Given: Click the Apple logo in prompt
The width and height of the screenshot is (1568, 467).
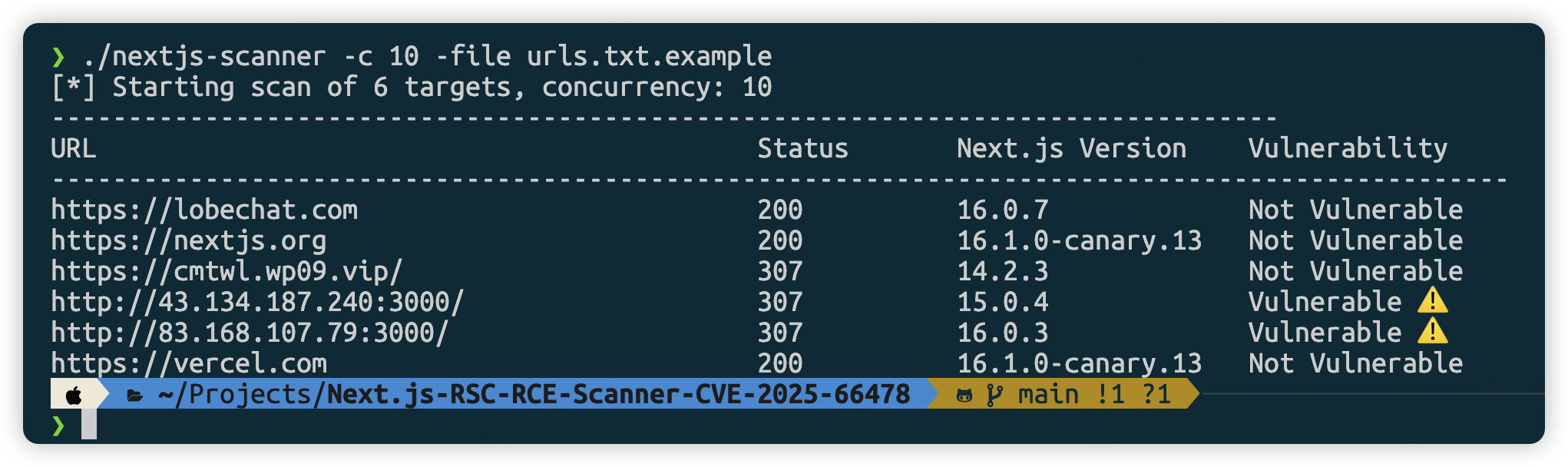Looking at the screenshot, I should point(74,396).
